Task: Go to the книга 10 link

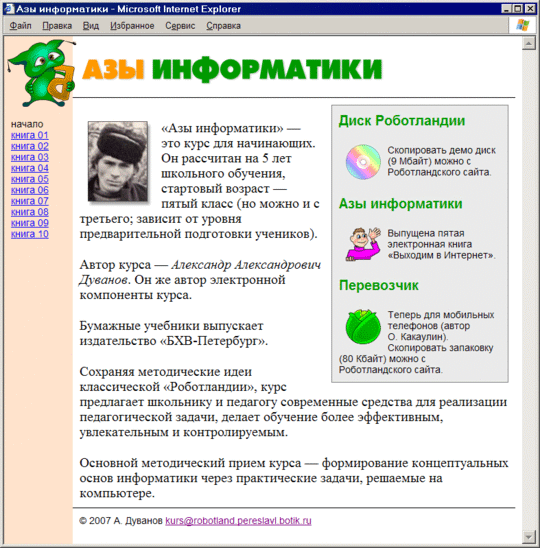Action: [x=30, y=234]
